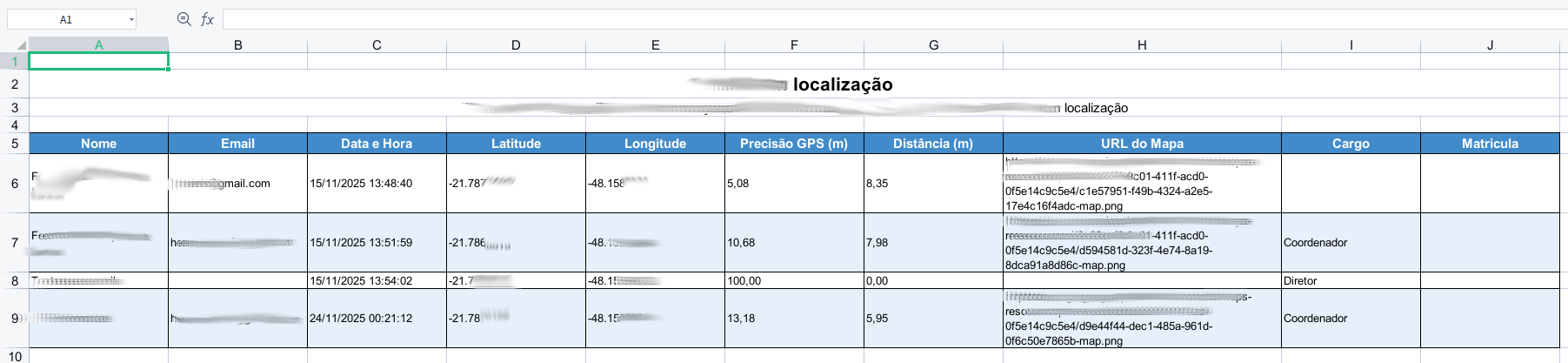The image size is (1568, 363).
Task: Click the select-all corner triangle
Action: [x=22, y=45]
